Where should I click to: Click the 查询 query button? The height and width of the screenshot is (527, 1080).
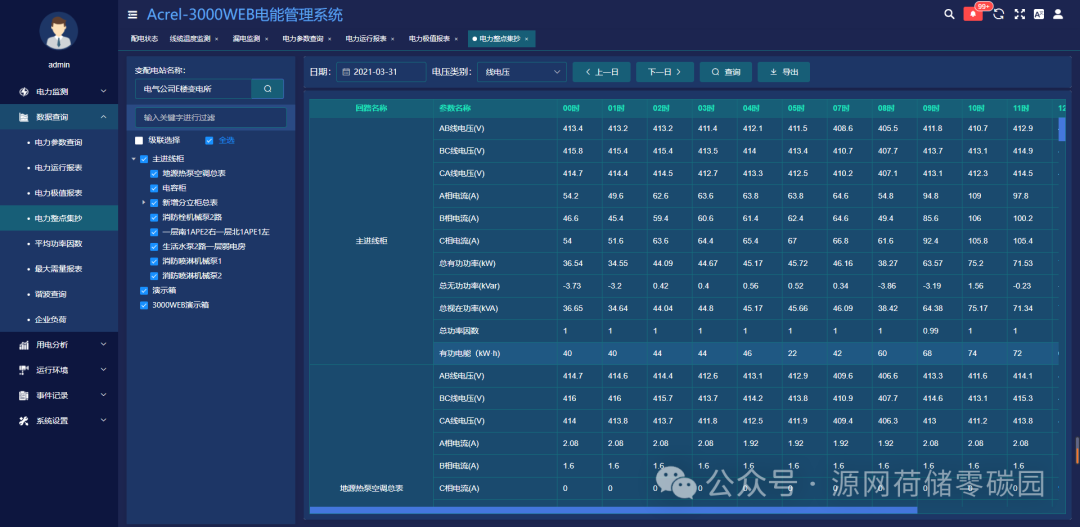coord(725,72)
